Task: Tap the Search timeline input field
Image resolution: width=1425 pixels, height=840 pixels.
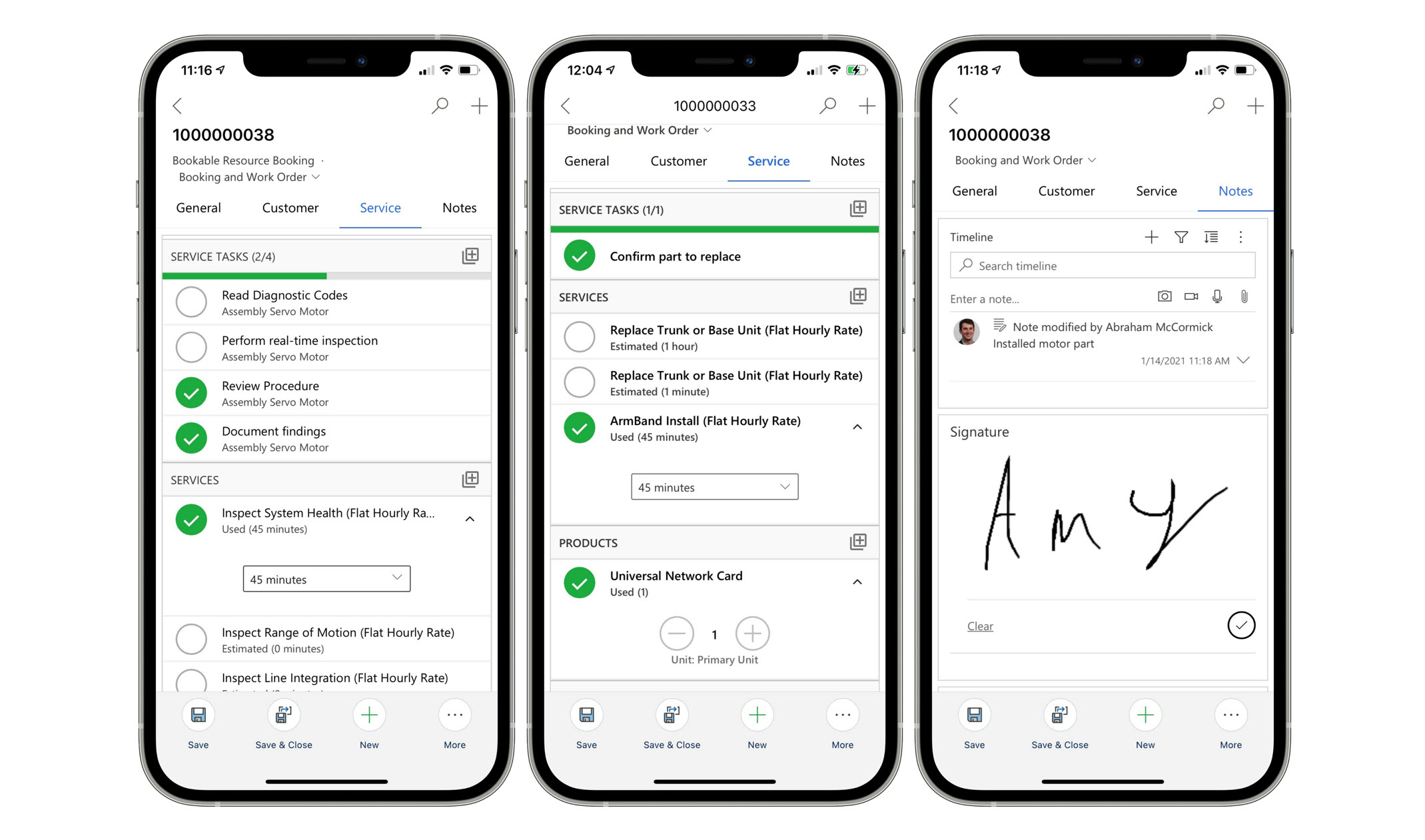Action: coord(1100,265)
